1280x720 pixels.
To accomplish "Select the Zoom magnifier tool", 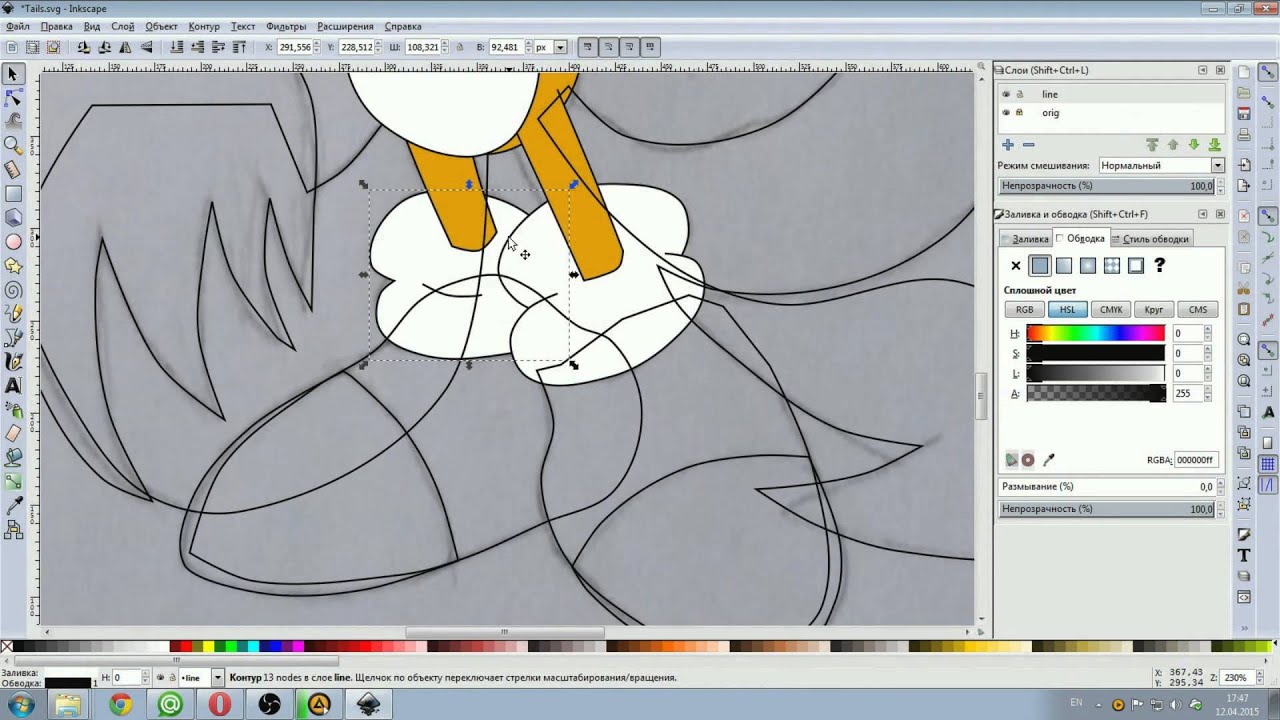I will coord(13,145).
